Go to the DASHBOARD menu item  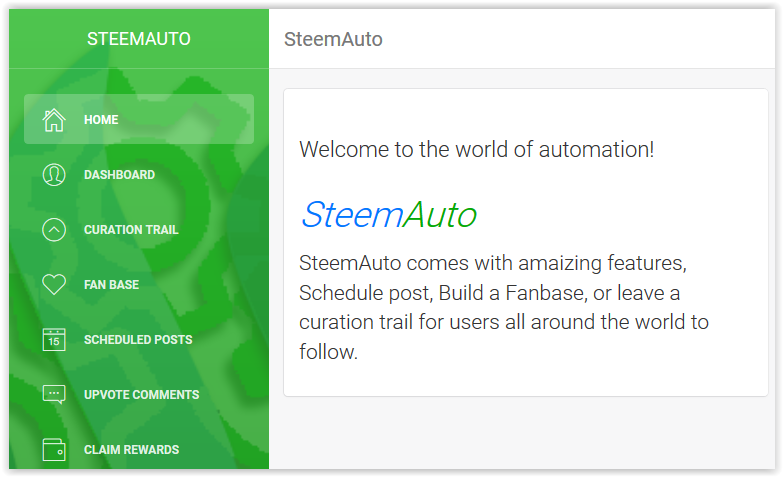[119, 175]
